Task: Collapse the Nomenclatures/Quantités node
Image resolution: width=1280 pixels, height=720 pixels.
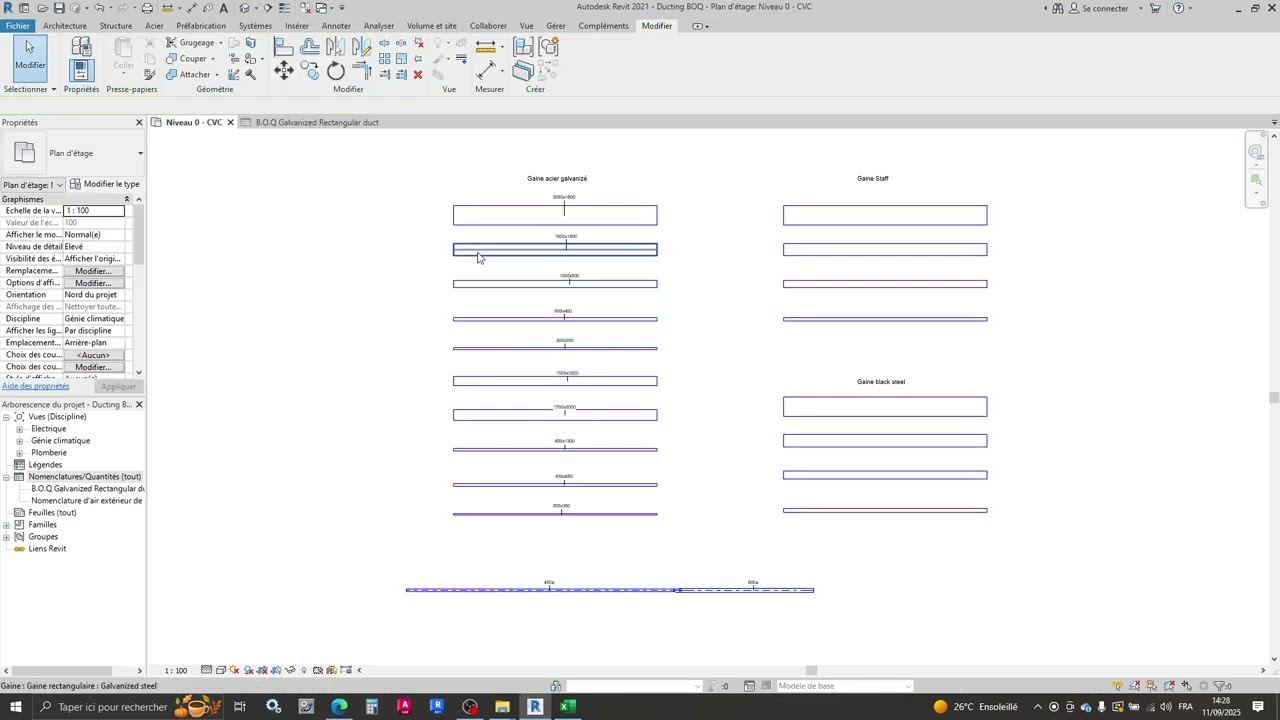Action: (x=7, y=477)
